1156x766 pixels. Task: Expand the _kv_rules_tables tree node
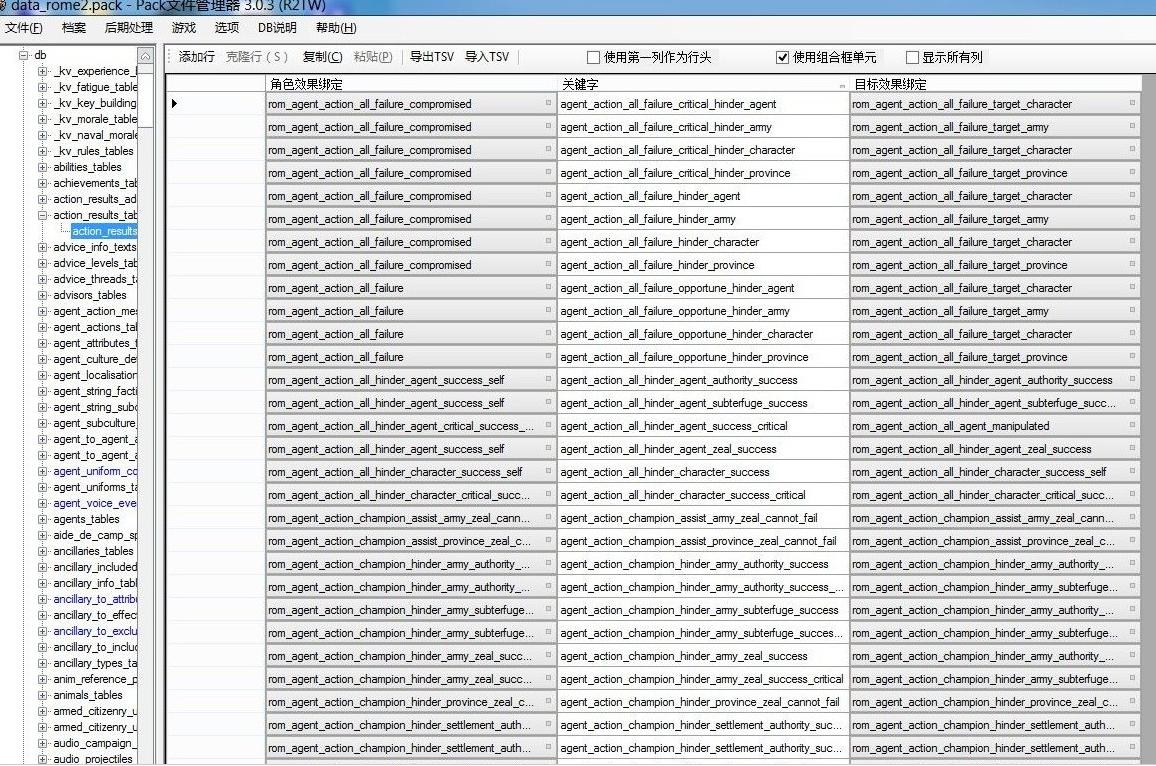click(43, 151)
